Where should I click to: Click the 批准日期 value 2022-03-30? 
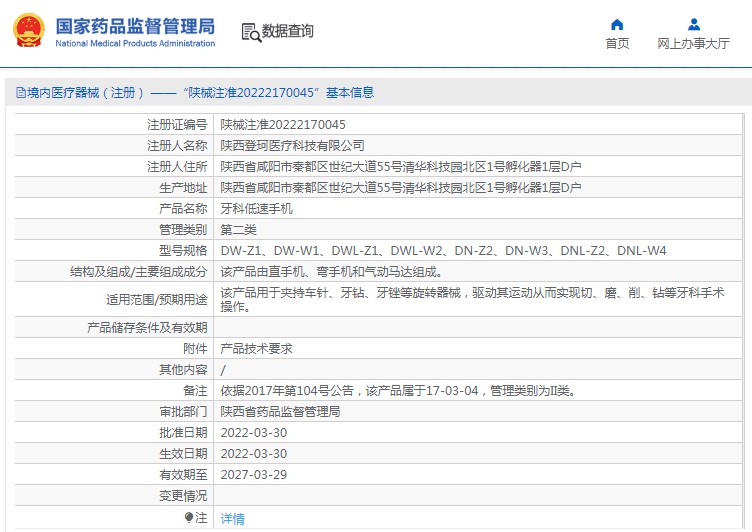tap(254, 433)
